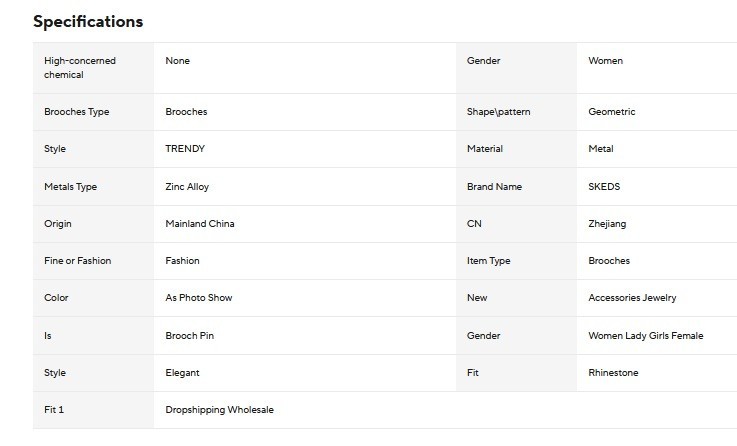Select the Accessories Jewelry value
Viewport: 737px width, 446px height.
[x=632, y=297]
